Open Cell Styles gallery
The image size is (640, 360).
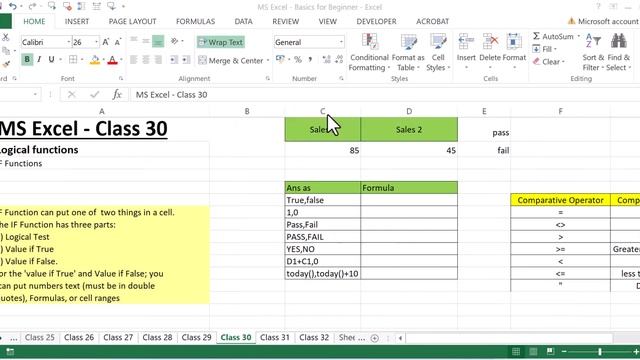pyautogui.click(x=438, y=52)
